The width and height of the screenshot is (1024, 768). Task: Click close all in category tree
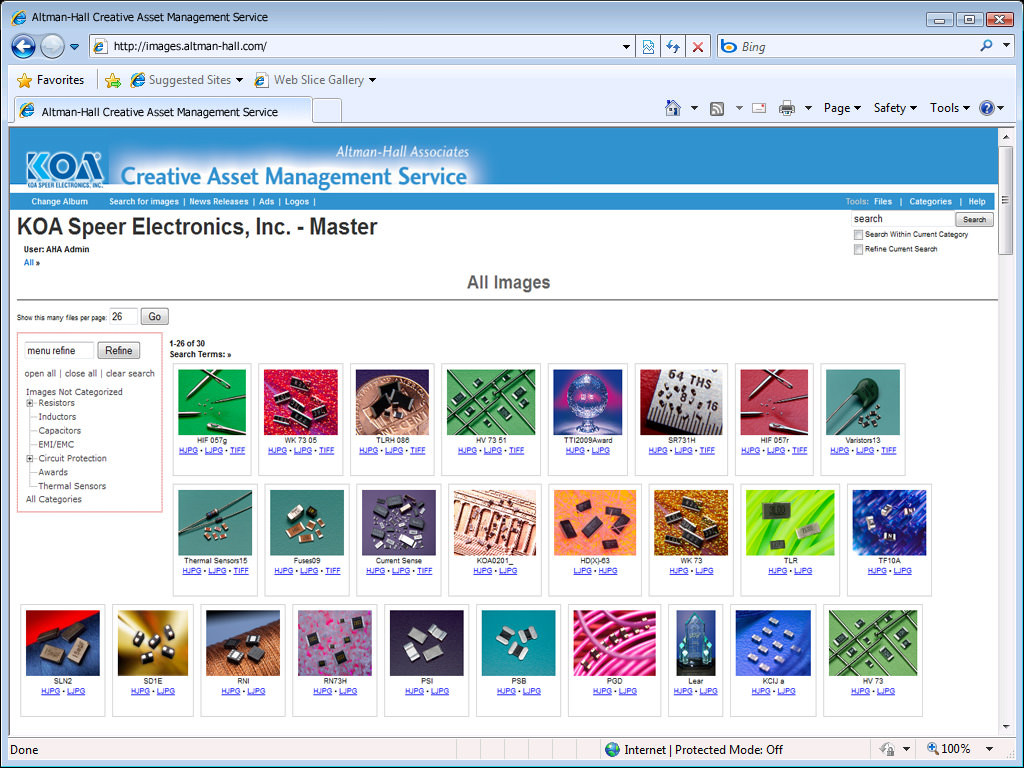coord(81,374)
